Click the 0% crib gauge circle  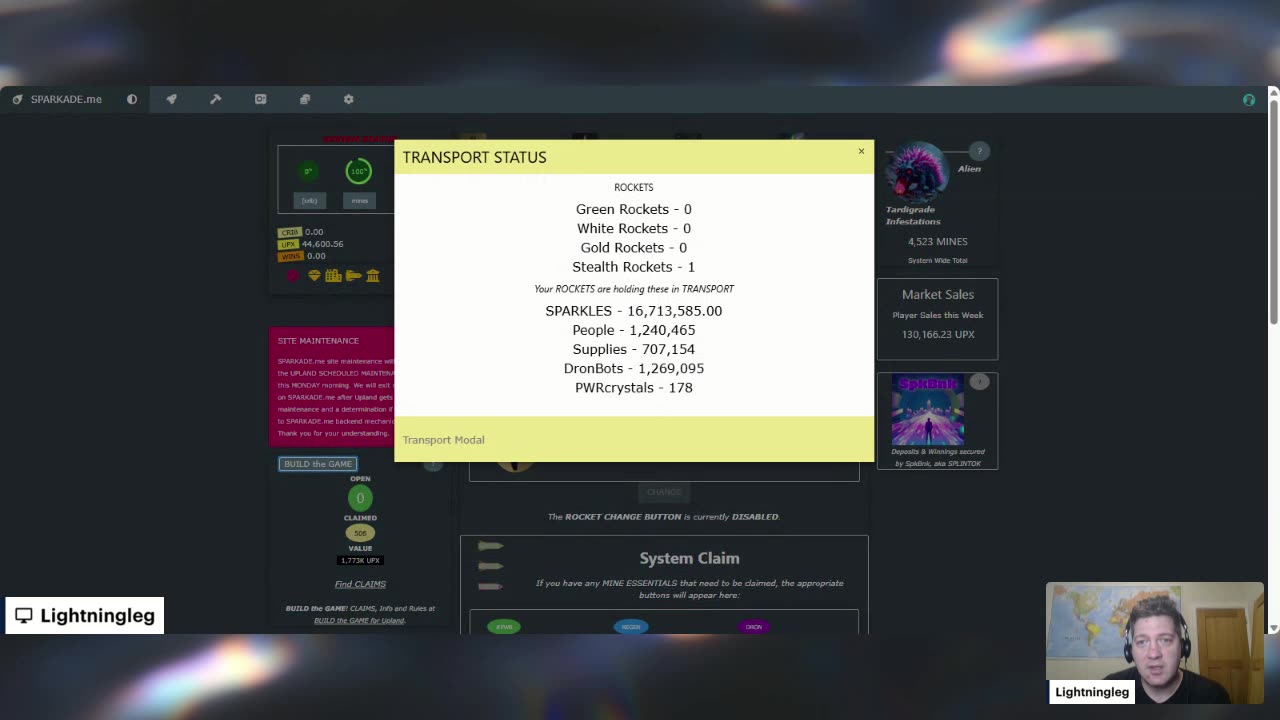point(309,171)
